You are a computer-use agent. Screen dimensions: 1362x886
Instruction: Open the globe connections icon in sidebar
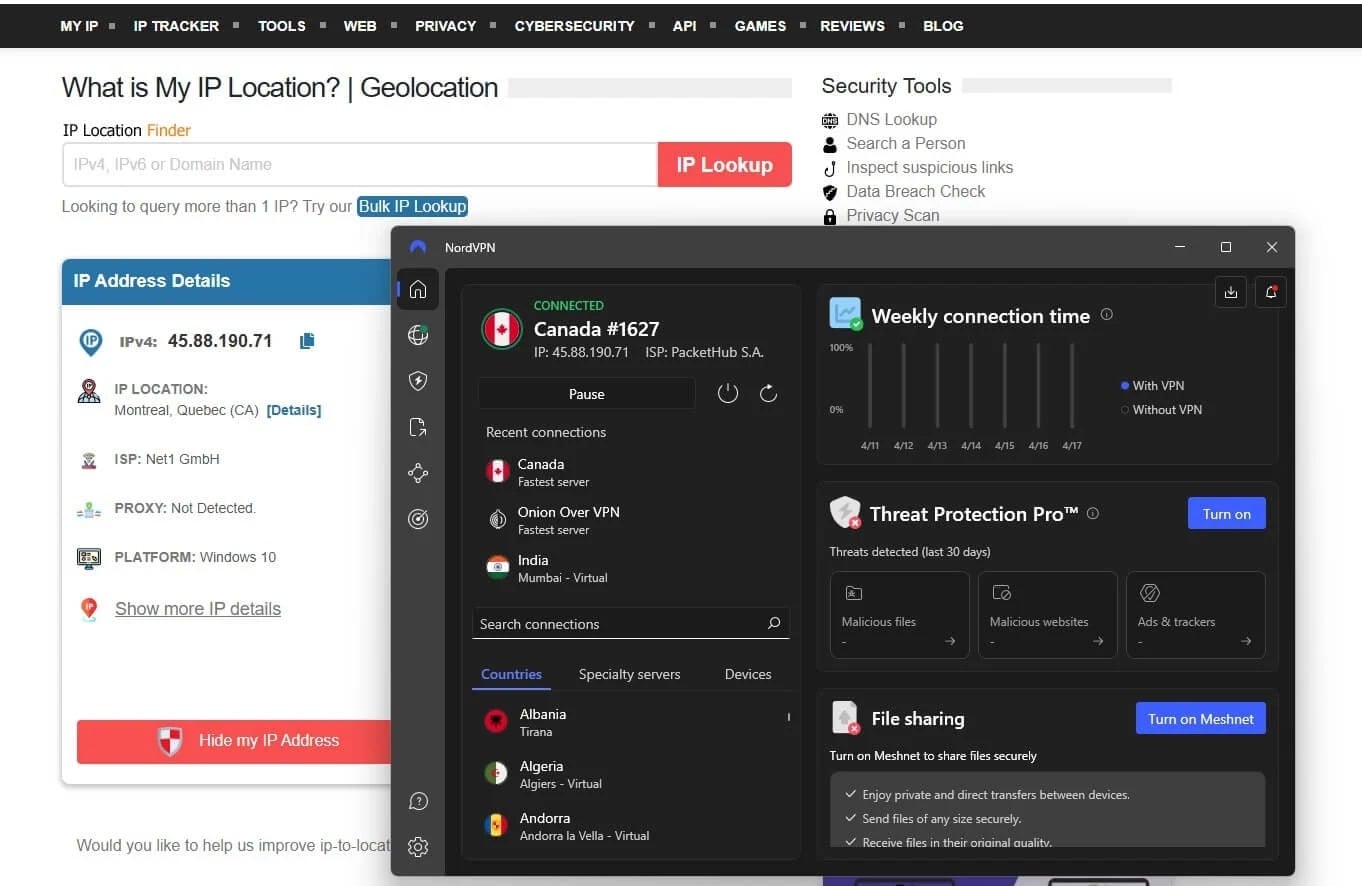[418, 335]
